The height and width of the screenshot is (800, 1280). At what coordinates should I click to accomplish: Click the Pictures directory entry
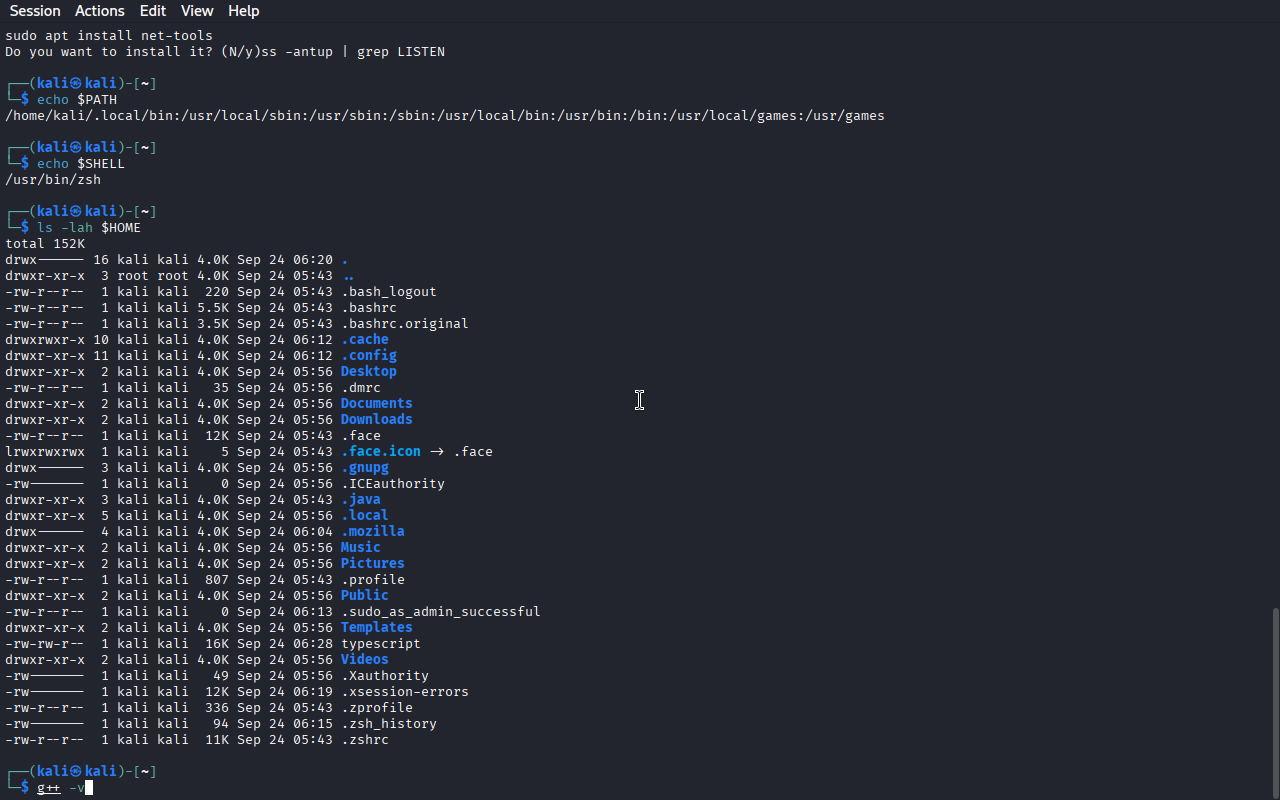[x=372, y=564]
